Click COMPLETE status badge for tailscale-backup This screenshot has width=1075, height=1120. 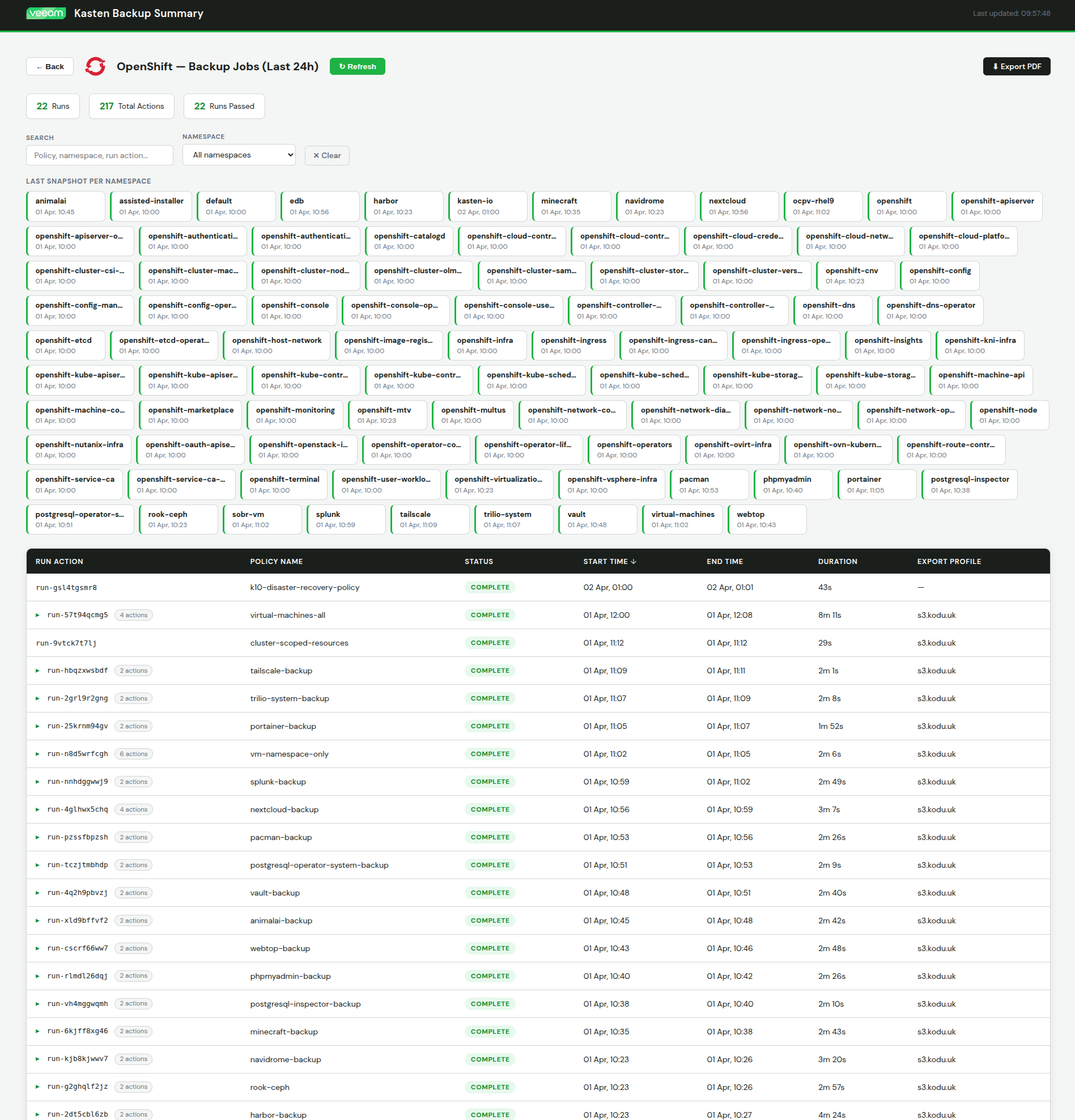pos(490,671)
